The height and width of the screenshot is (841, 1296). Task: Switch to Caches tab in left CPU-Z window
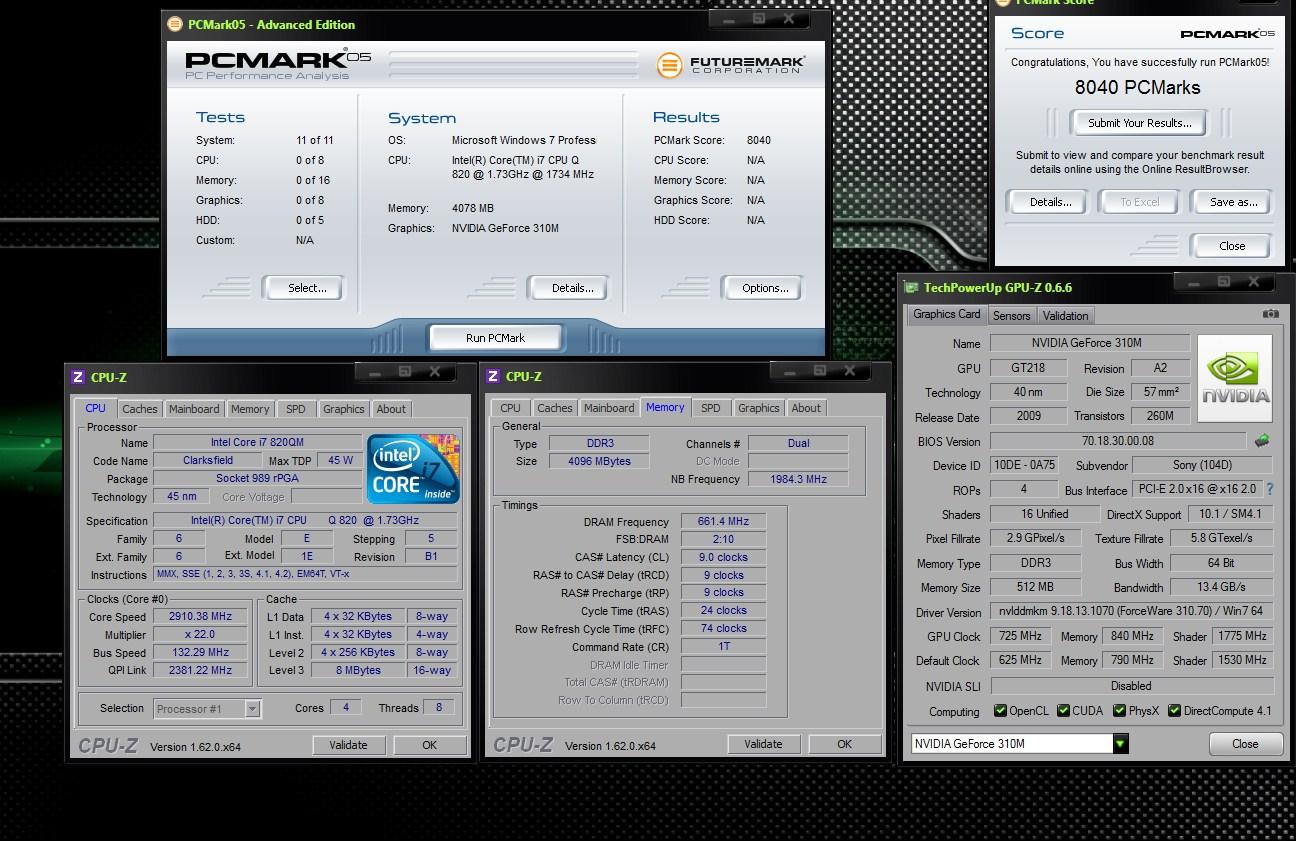tap(140, 409)
